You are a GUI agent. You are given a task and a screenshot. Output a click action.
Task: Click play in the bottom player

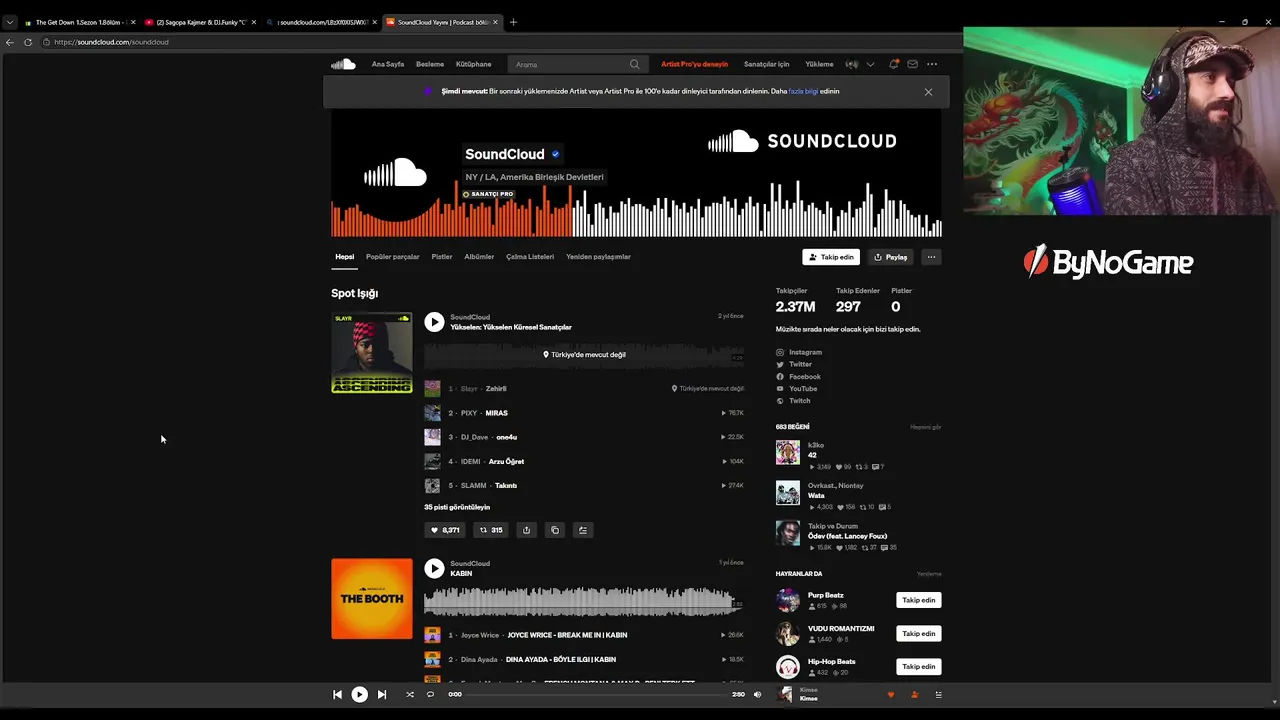359,695
